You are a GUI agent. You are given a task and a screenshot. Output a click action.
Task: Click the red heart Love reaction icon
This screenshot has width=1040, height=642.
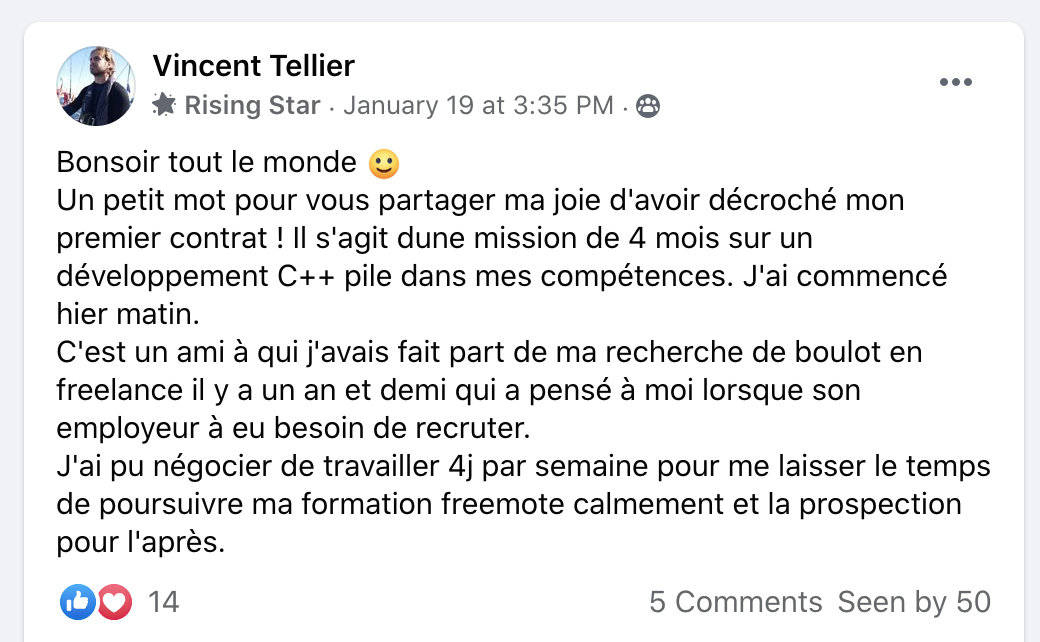point(115,602)
